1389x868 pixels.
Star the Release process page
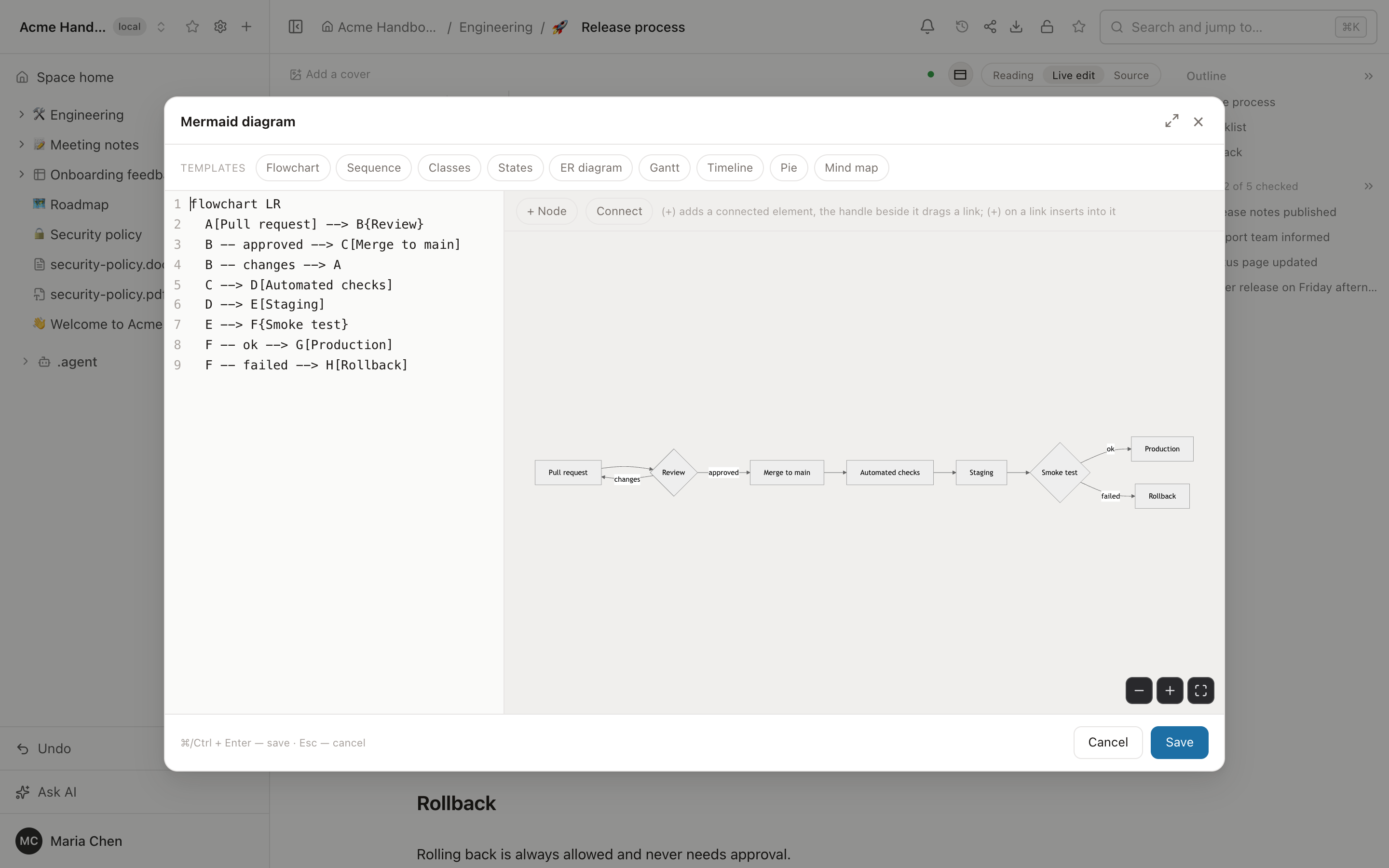pyautogui.click(x=1078, y=27)
